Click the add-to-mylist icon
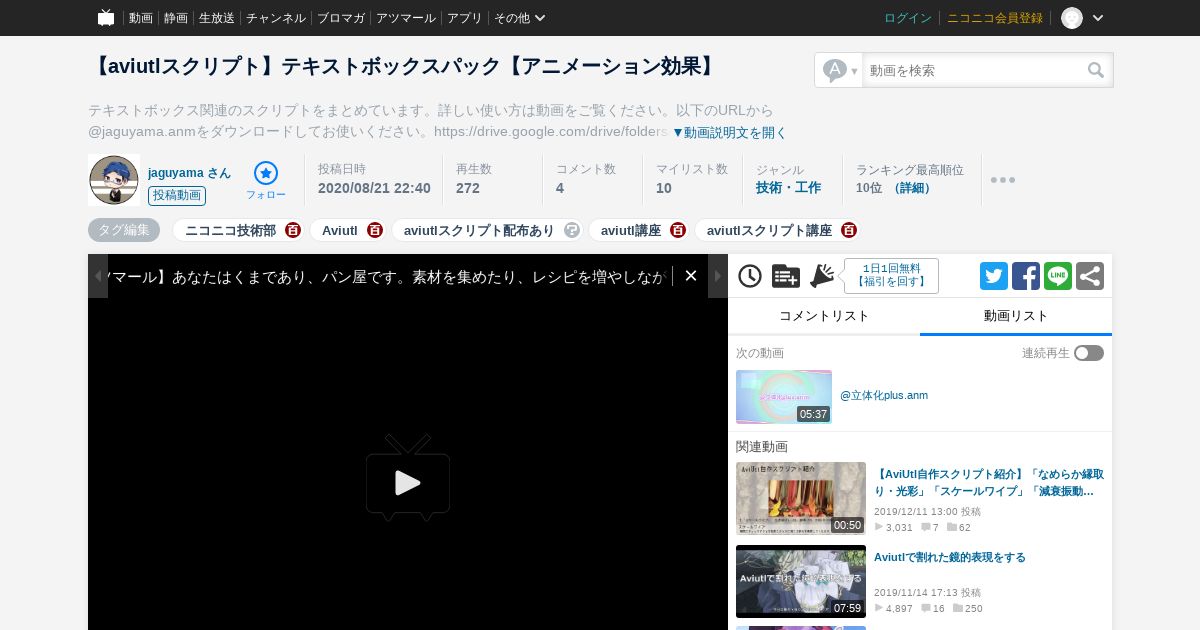The height and width of the screenshot is (630, 1200). [x=786, y=276]
